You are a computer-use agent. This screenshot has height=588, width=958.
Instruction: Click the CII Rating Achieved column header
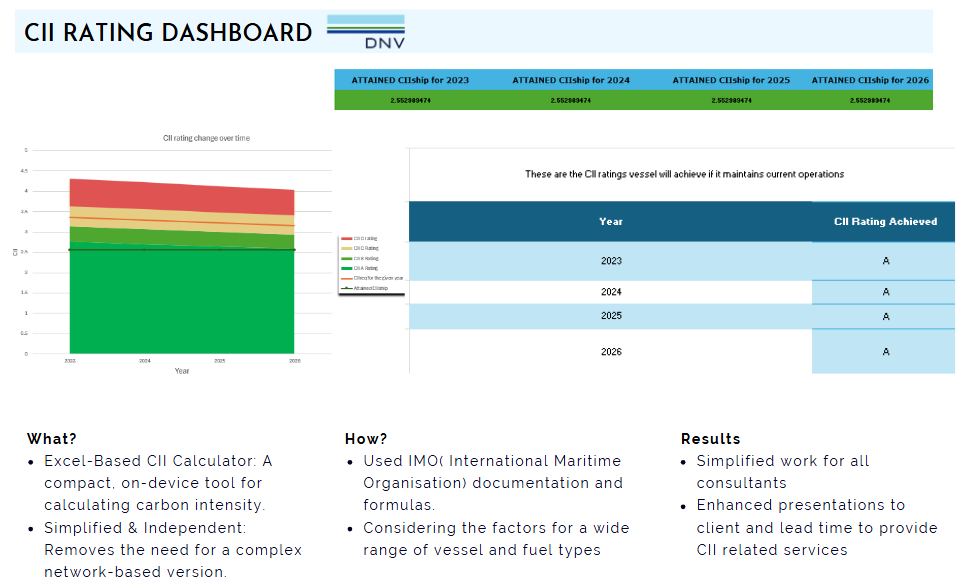coord(885,221)
